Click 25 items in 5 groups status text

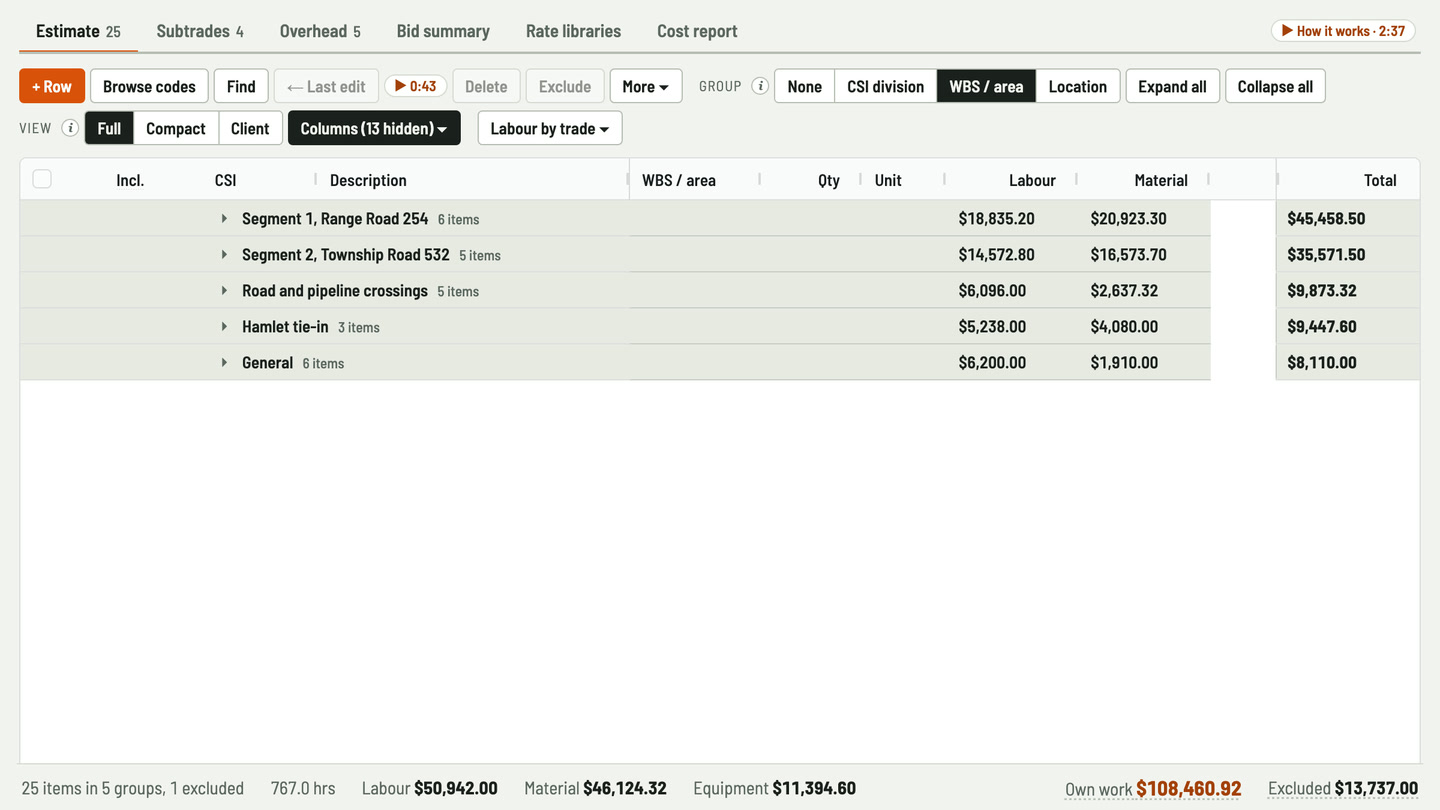tap(132, 788)
